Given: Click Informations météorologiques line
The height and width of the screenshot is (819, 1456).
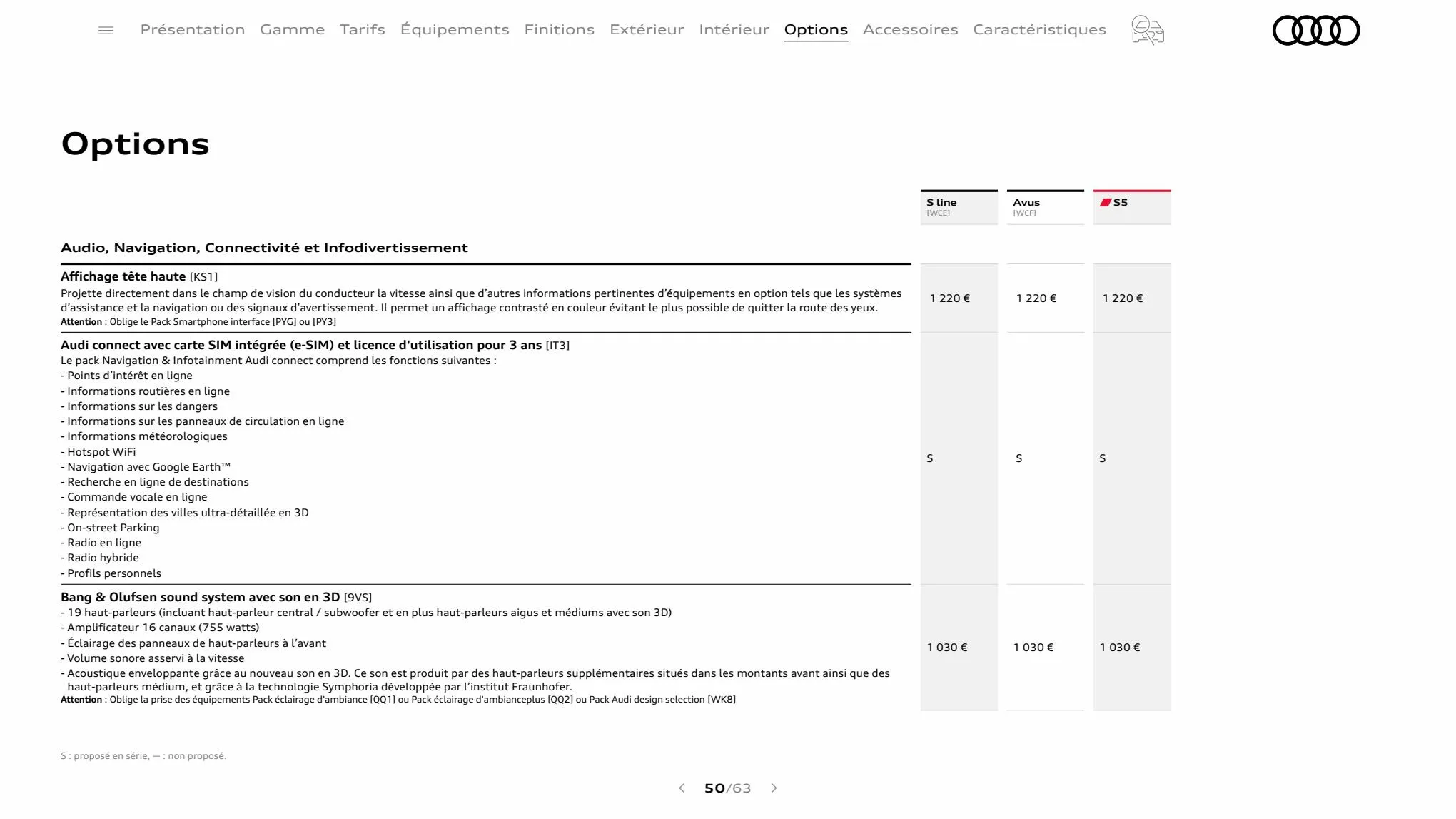Looking at the screenshot, I should pyautogui.click(x=144, y=436).
